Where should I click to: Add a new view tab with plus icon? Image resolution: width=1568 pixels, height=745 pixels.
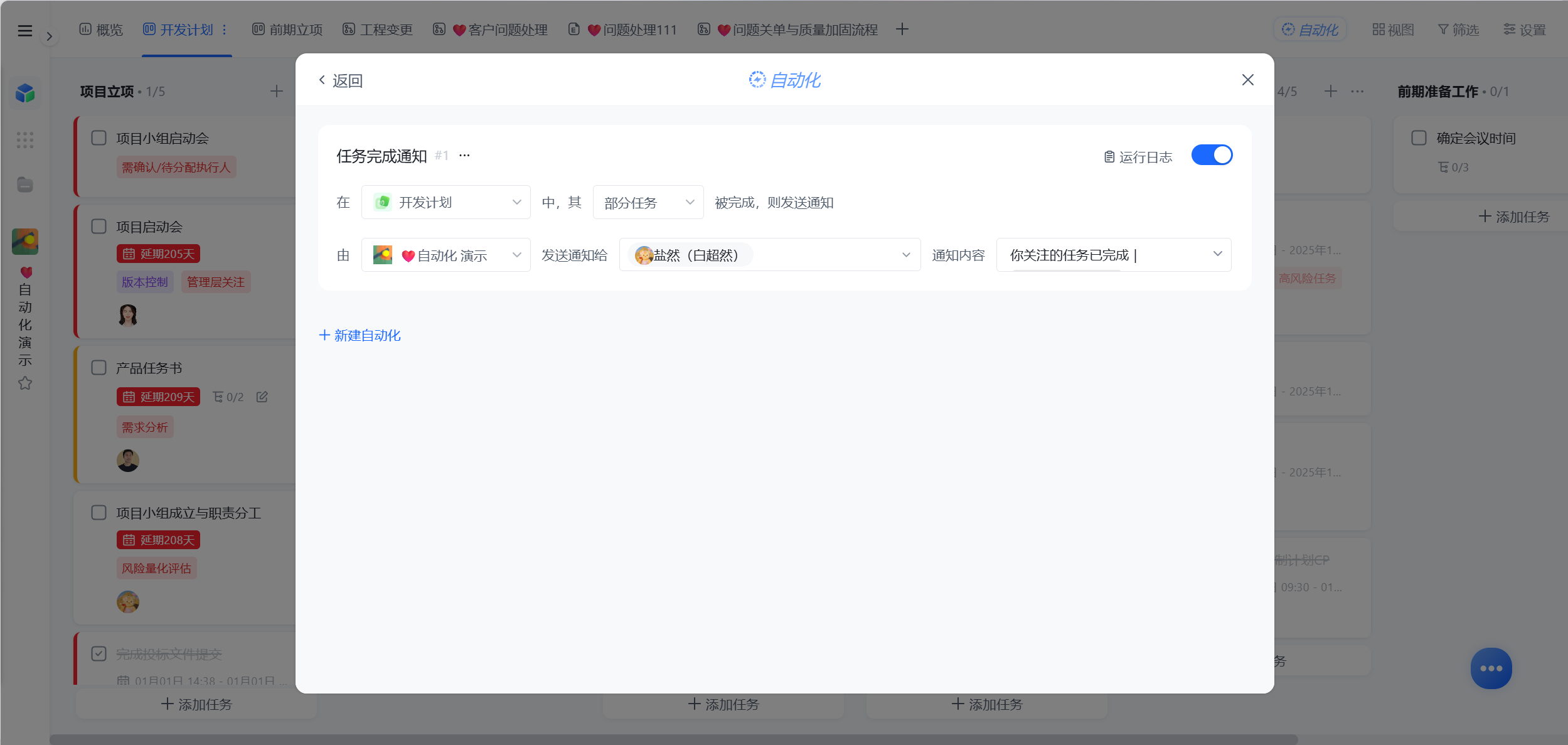(902, 29)
